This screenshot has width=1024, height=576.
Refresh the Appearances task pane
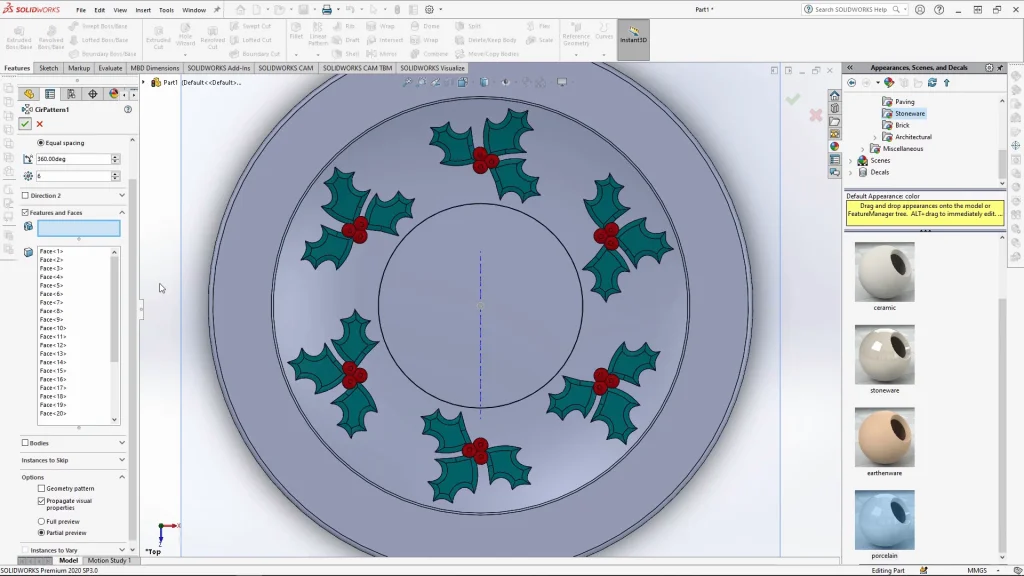click(932, 83)
